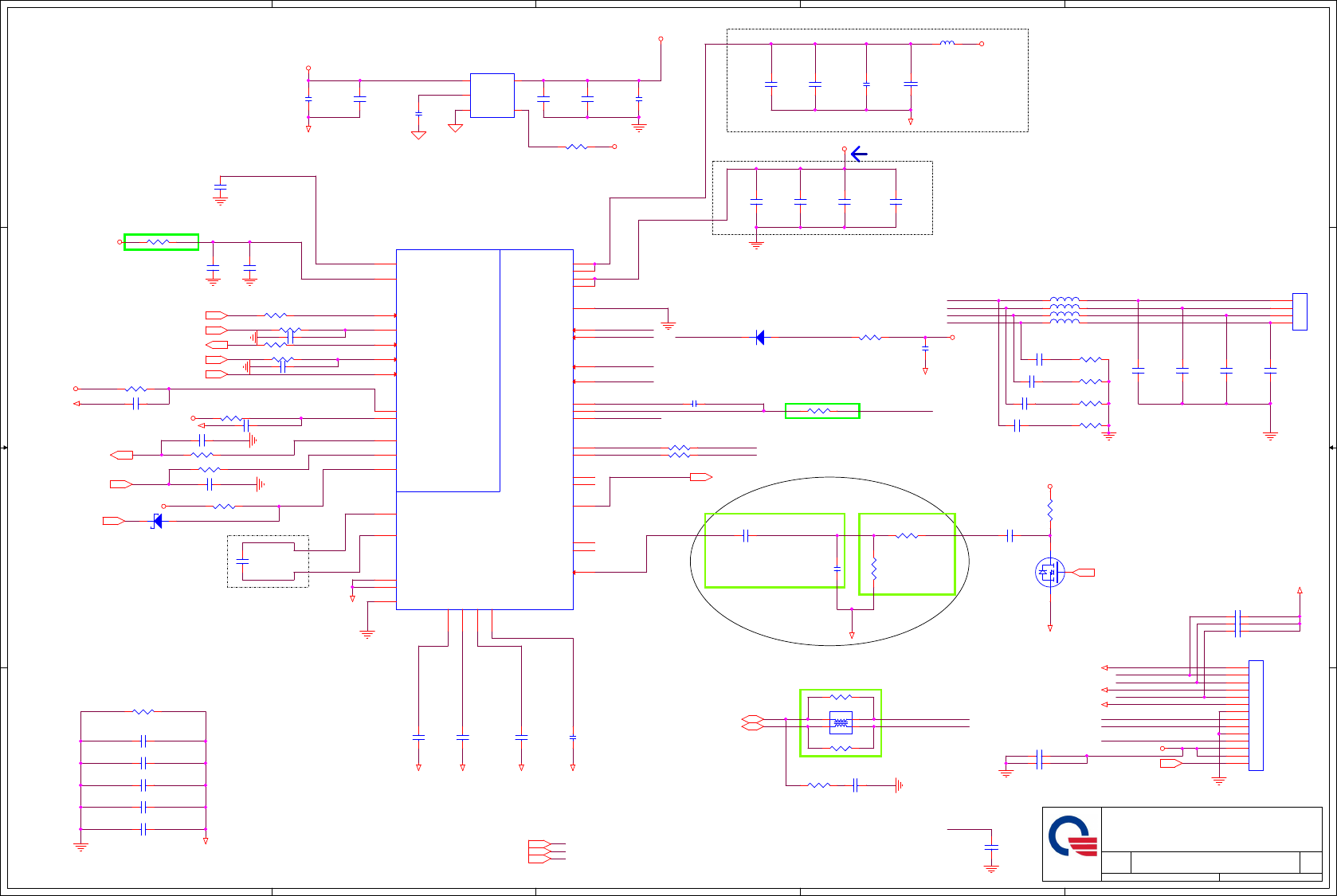Select the bidirectional ports left of the choke

coord(752,723)
